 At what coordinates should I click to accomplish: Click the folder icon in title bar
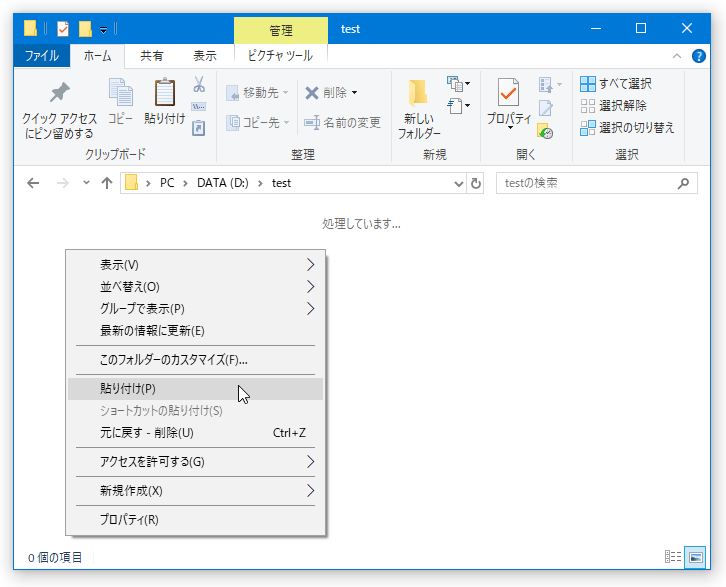[30, 28]
